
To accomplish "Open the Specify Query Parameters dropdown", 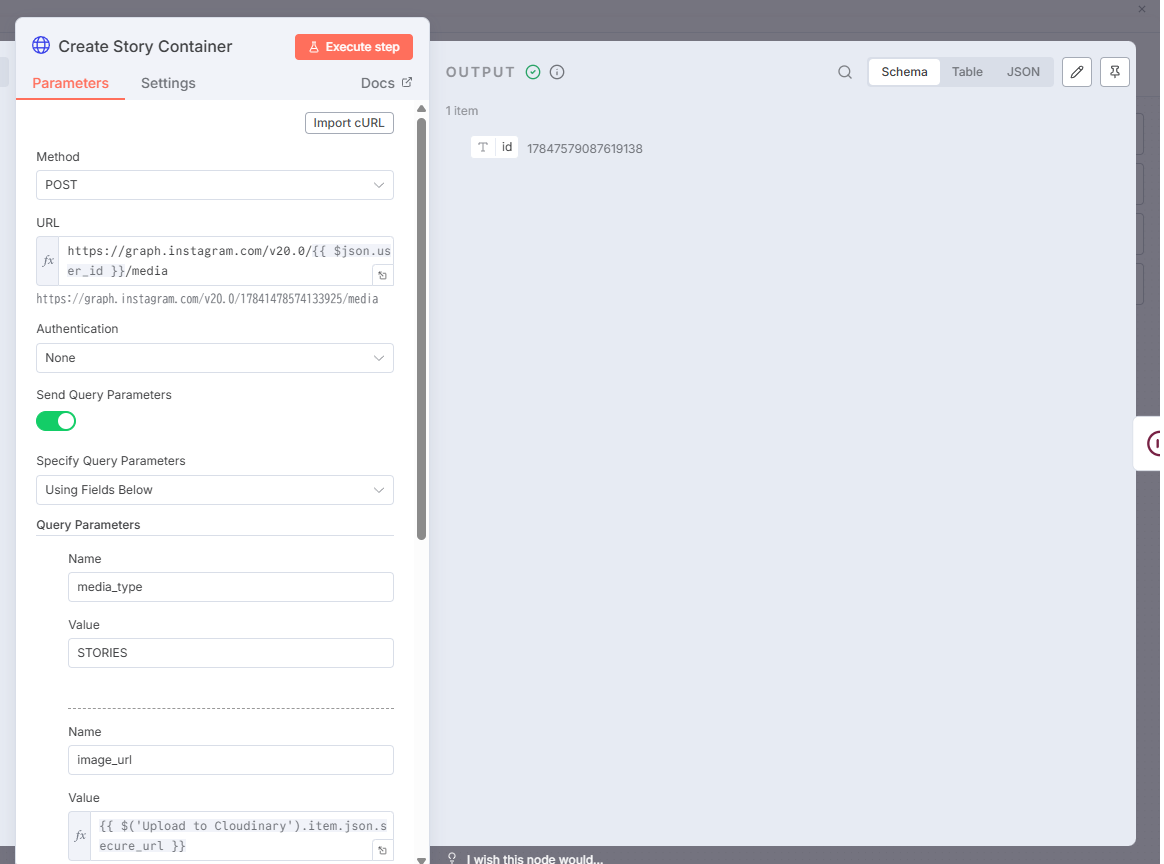I will click(x=214, y=490).
